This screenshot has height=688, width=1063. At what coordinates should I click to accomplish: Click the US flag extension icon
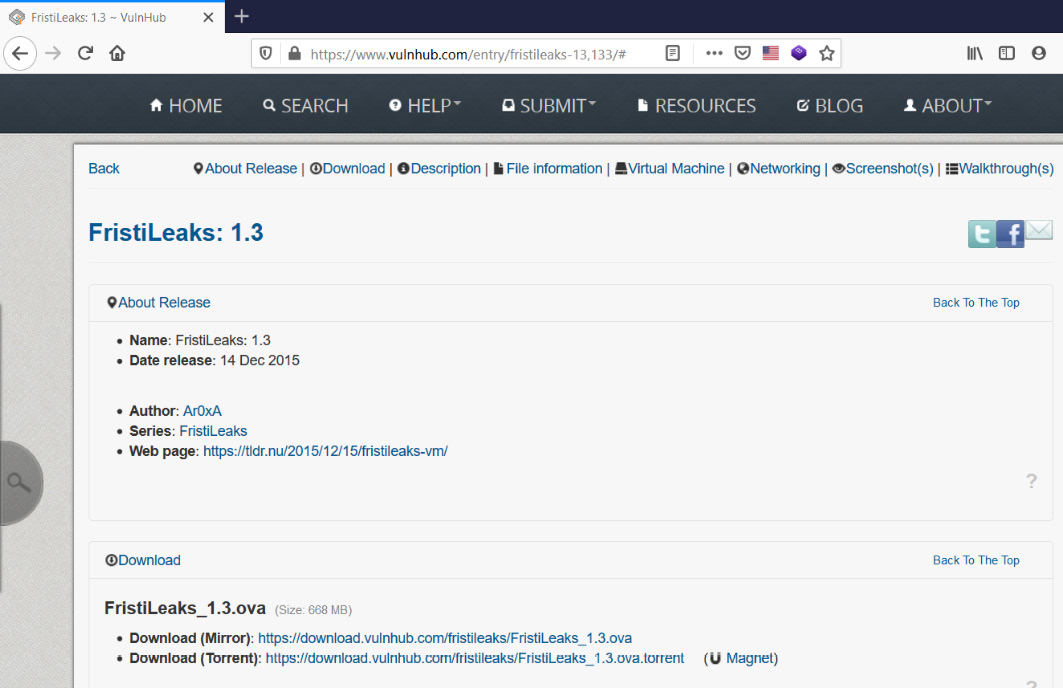[771, 53]
